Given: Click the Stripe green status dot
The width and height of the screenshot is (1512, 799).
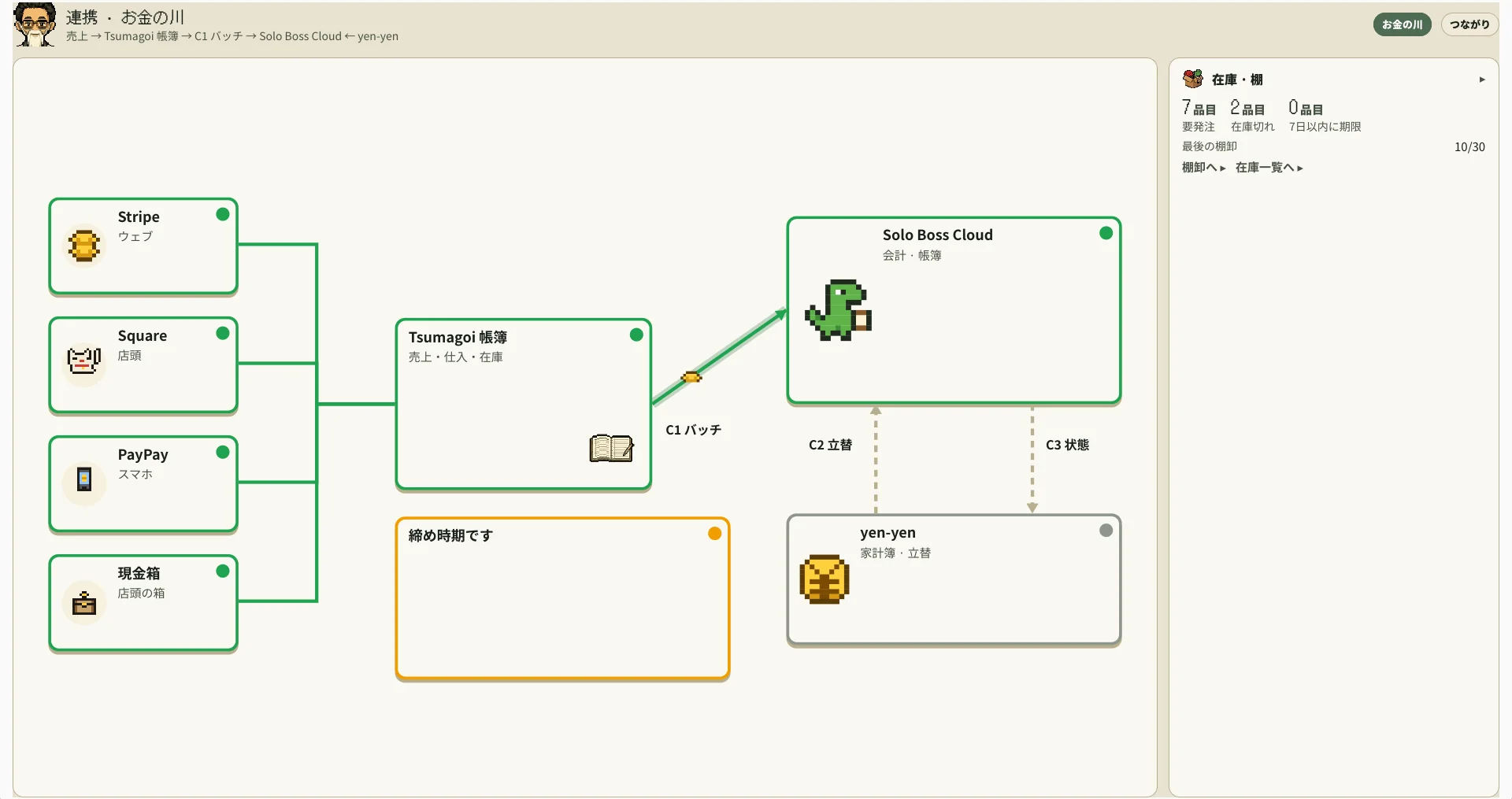Looking at the screenshot, I should click(223, 214).
